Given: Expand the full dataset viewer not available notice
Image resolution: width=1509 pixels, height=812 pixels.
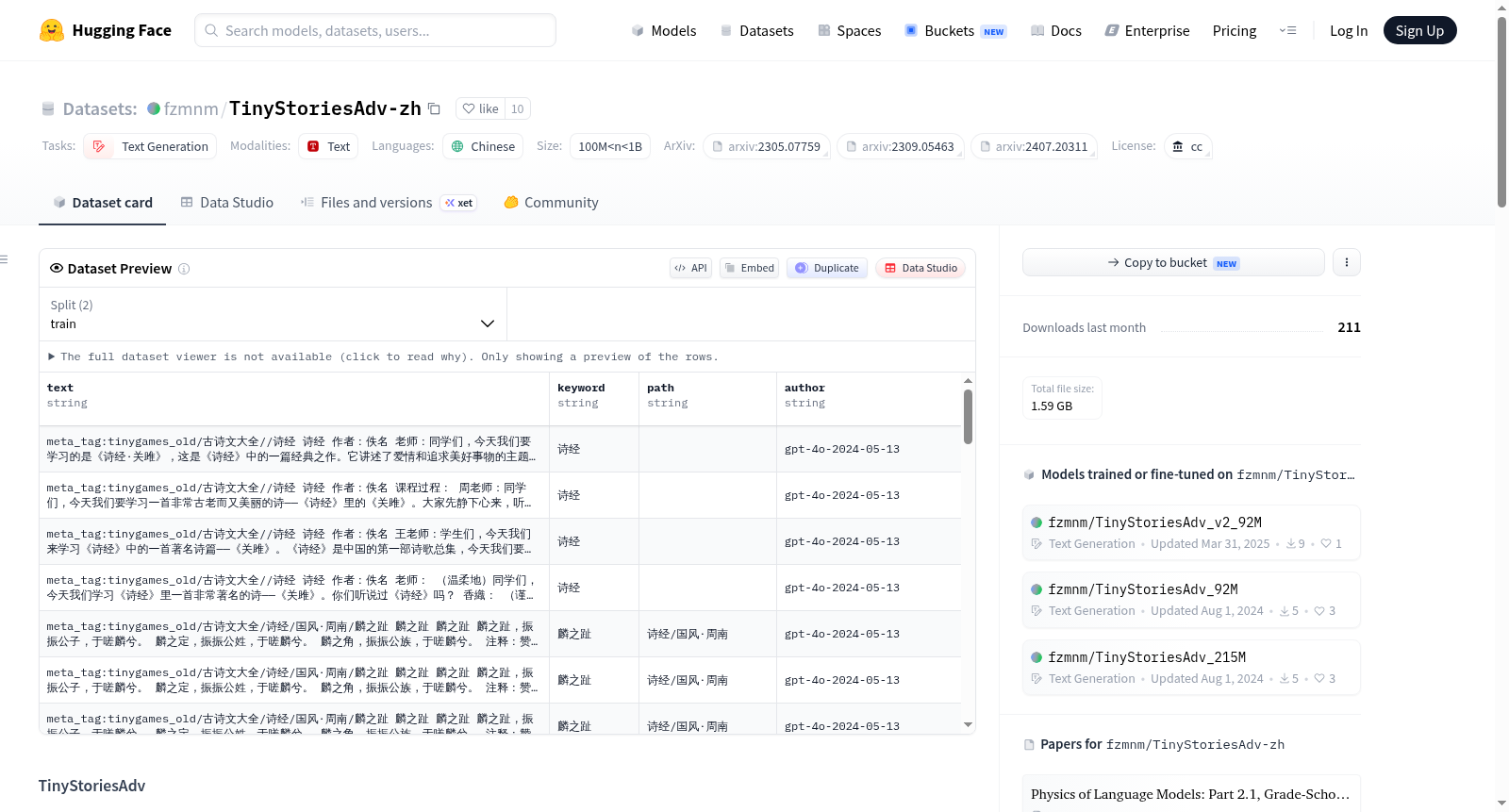Looking at the screenshot, I should [x=384, y=356].
